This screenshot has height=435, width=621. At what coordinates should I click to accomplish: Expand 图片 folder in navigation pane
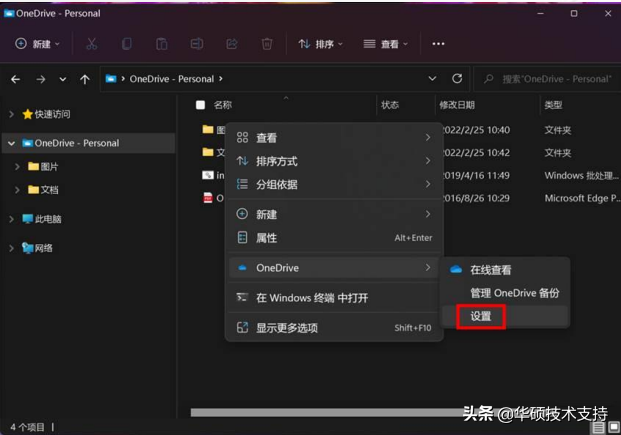[17, 166]
